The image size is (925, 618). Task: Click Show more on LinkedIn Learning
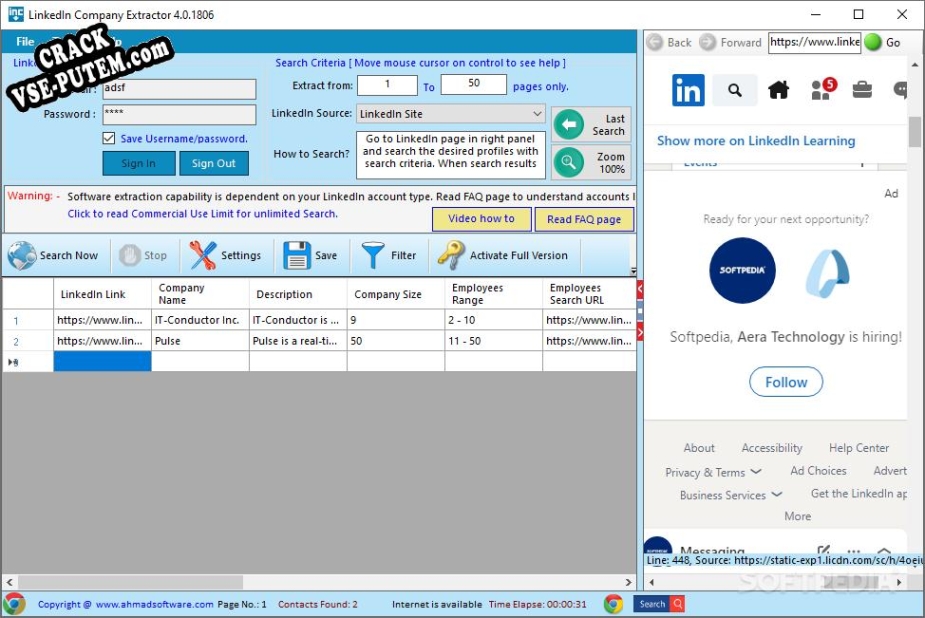tap(756, 141)
